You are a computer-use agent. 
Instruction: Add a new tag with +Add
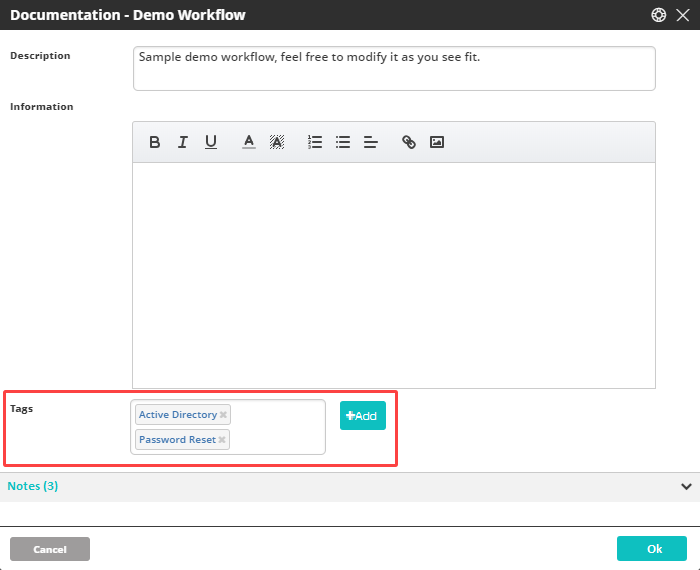coord(362,416)
